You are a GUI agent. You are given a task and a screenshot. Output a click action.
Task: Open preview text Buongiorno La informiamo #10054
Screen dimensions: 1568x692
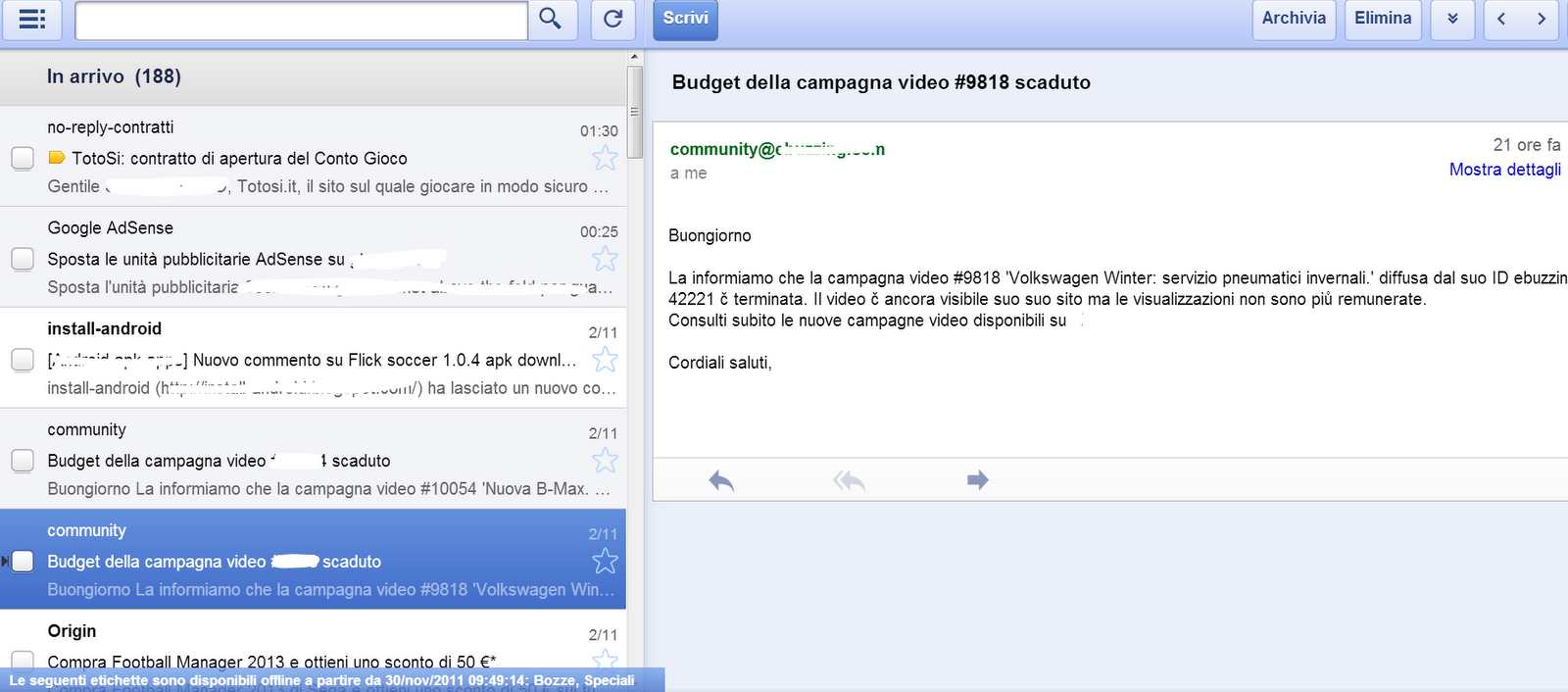pyautogui.click(x=328, y=488)
